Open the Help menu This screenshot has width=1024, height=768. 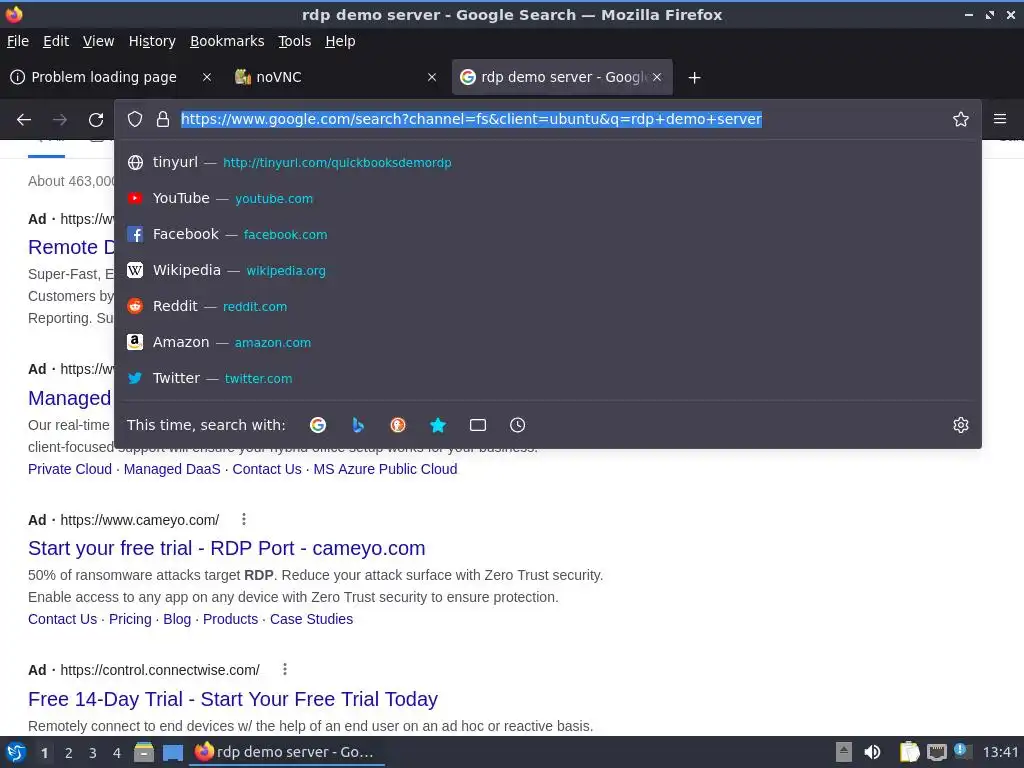pyautogui.click(x=340, y=41)
